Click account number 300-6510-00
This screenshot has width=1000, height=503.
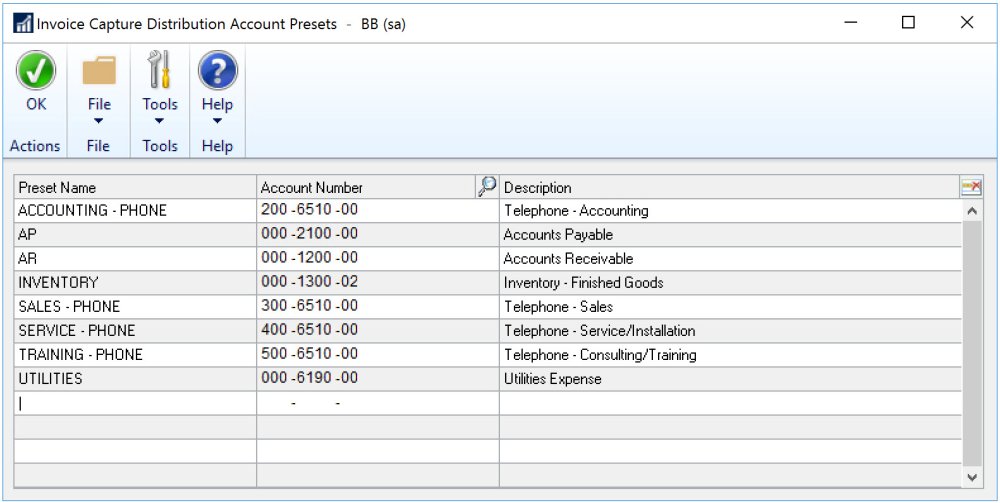click(x=309, y=305)
